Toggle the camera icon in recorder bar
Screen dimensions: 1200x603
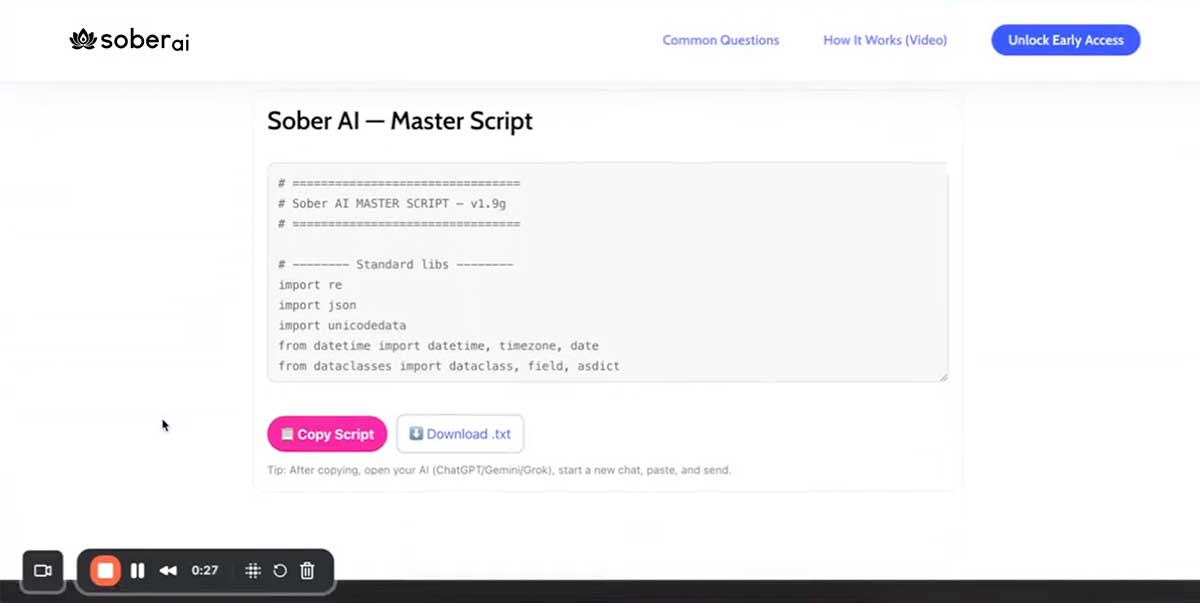(x=42, y=570)
